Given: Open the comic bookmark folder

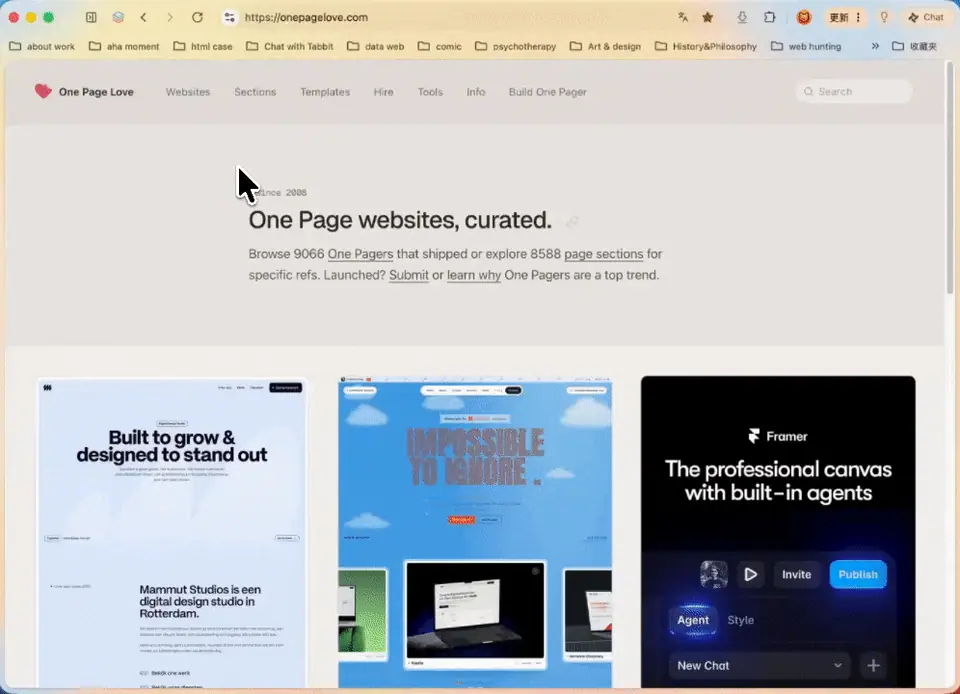Looking at the screenshot, I should tap(440, 46).
